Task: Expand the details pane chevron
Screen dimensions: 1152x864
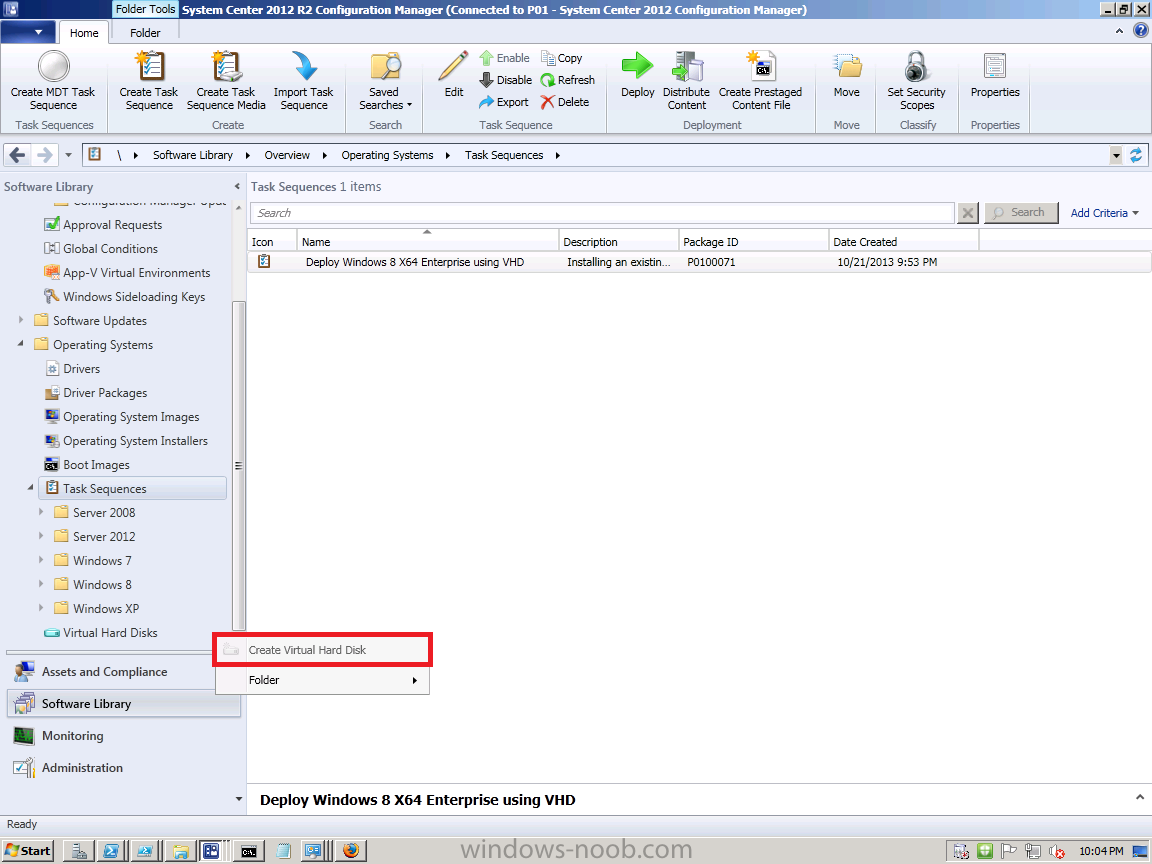Action: point(1140,798)
